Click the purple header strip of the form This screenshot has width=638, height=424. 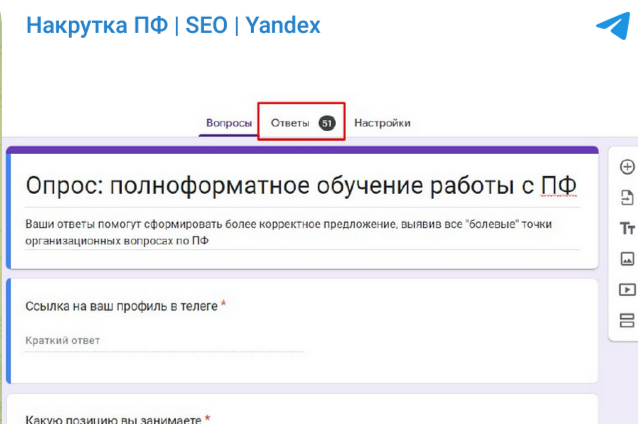click(x=302, y=150)
